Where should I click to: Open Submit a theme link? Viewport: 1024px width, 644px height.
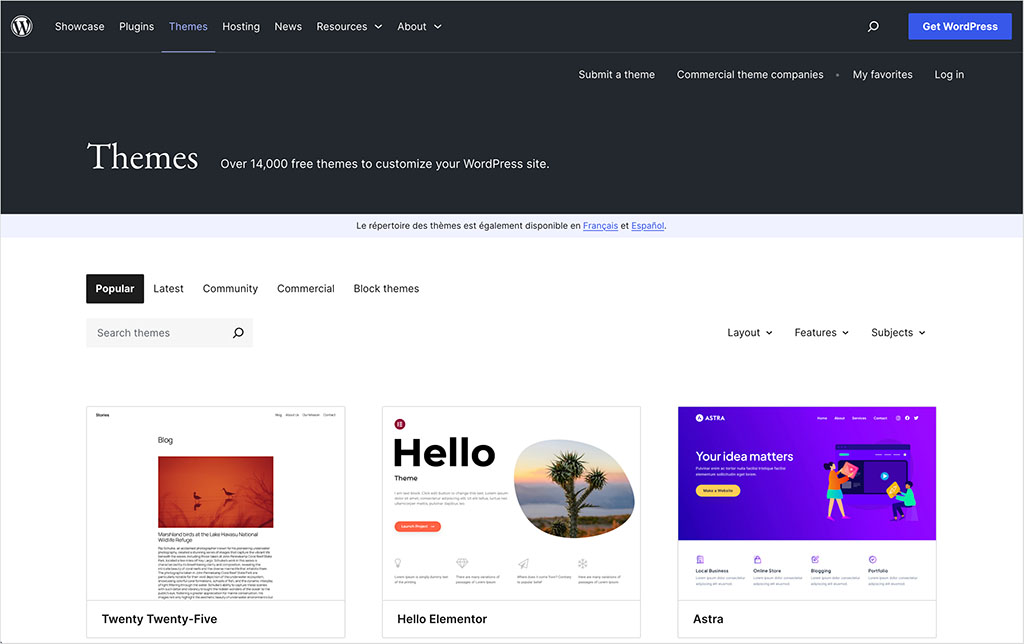pos(616,74)
